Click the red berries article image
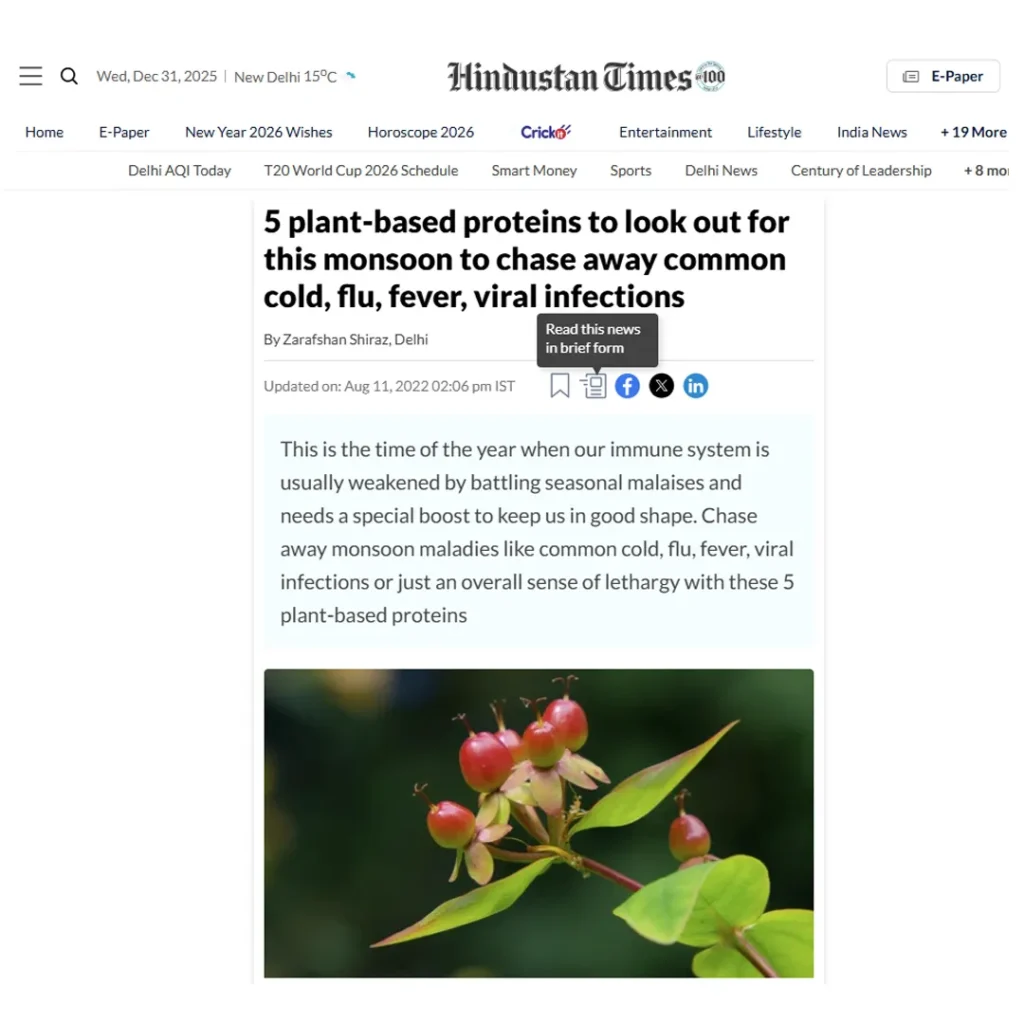 click(539, 823)
